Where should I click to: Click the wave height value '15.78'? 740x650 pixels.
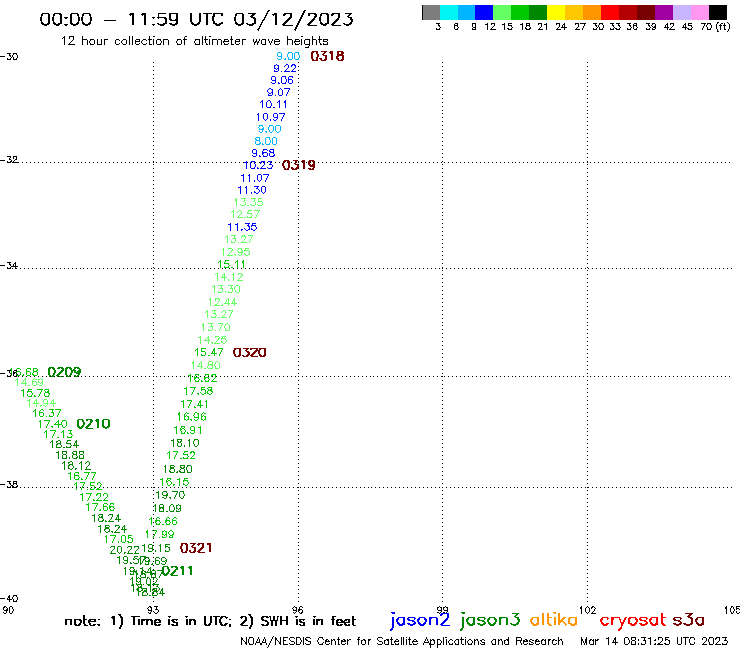(35, 393)
